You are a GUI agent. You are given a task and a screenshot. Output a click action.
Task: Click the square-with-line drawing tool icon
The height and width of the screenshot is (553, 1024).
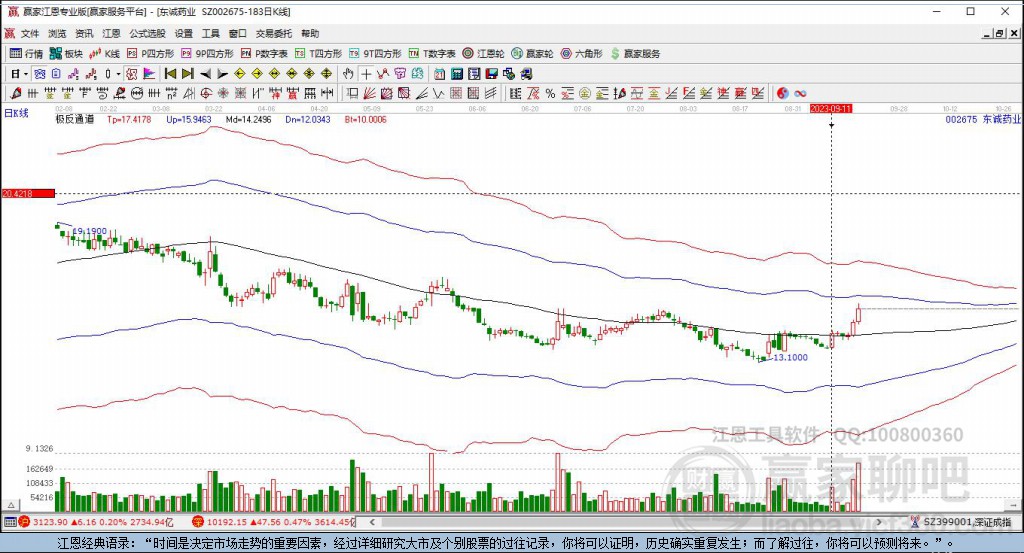pos(353,93)
